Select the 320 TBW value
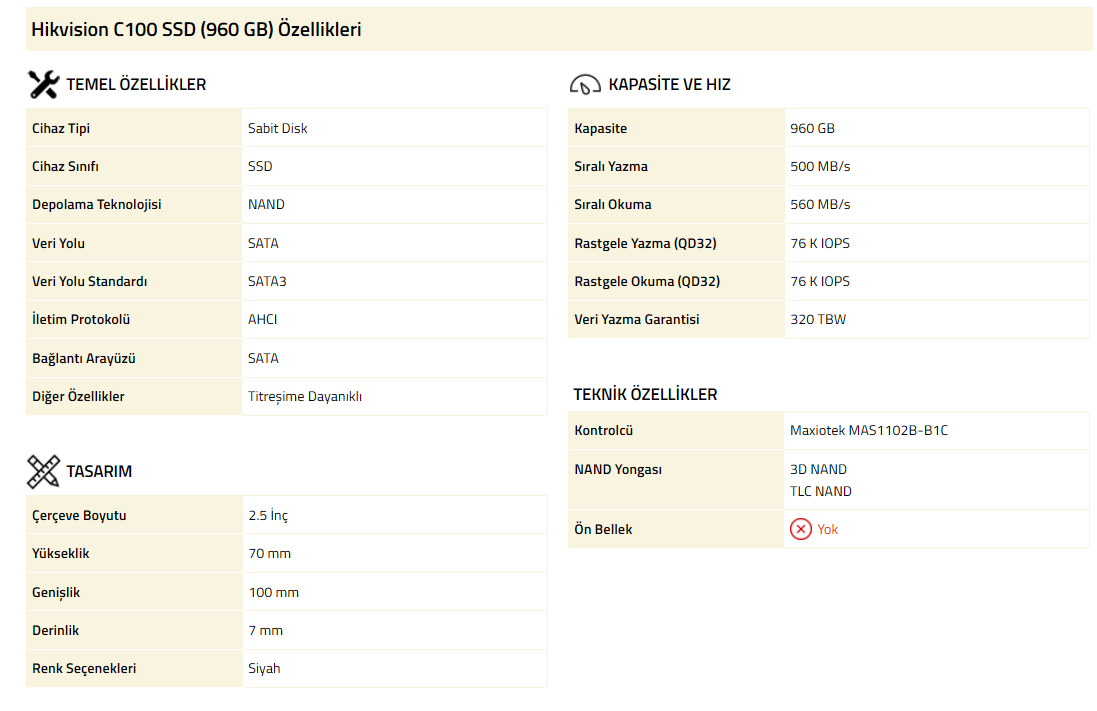The image size is (1097, 711). pyautogui.click(x=818, y=319)
